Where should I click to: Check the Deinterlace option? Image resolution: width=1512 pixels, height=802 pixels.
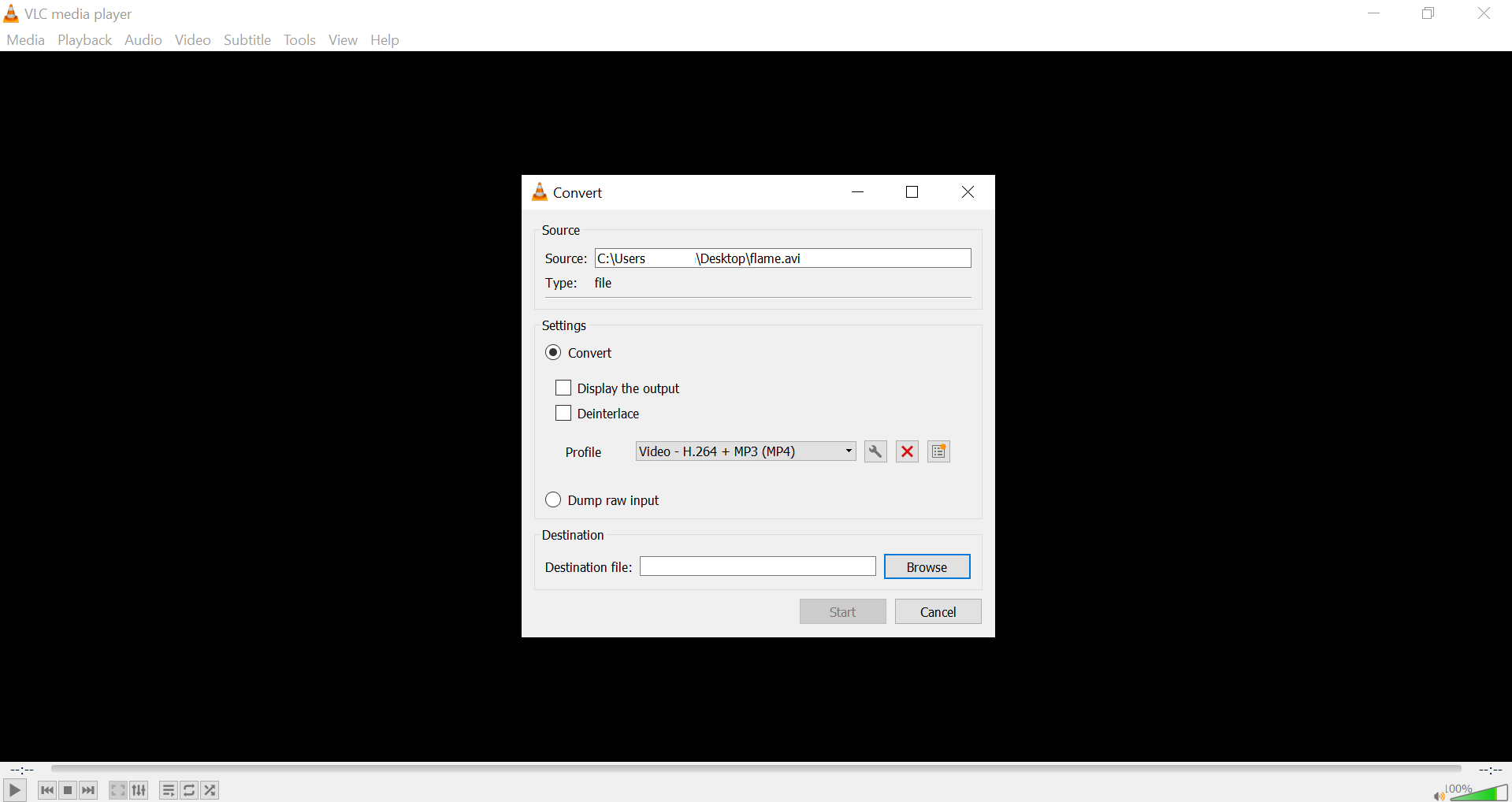click(x=563, y=414)
